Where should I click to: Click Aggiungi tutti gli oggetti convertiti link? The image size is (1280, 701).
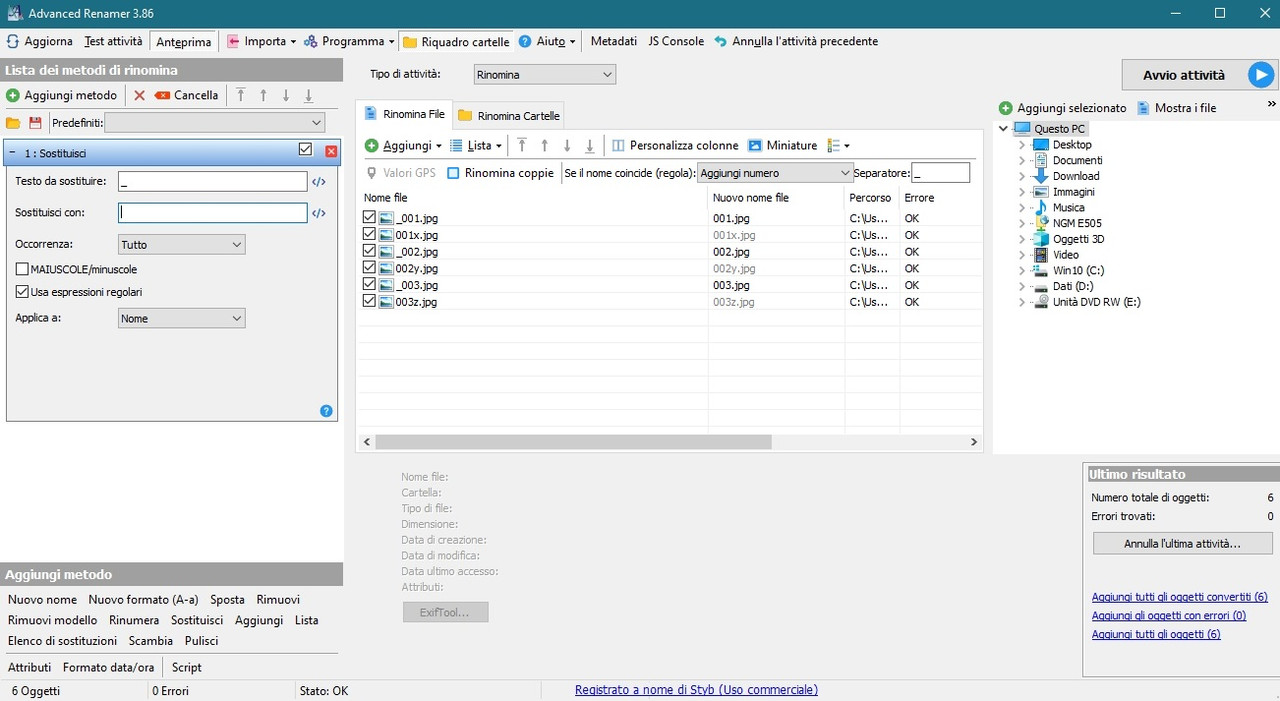1180,597
